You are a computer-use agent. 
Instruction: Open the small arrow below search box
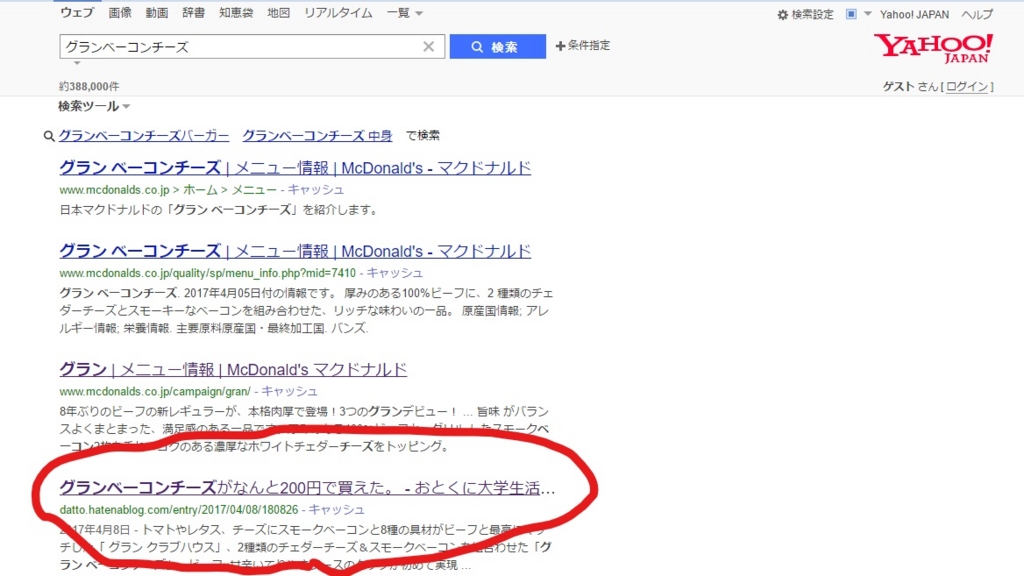pyautogui.click(x=77, y=63)
